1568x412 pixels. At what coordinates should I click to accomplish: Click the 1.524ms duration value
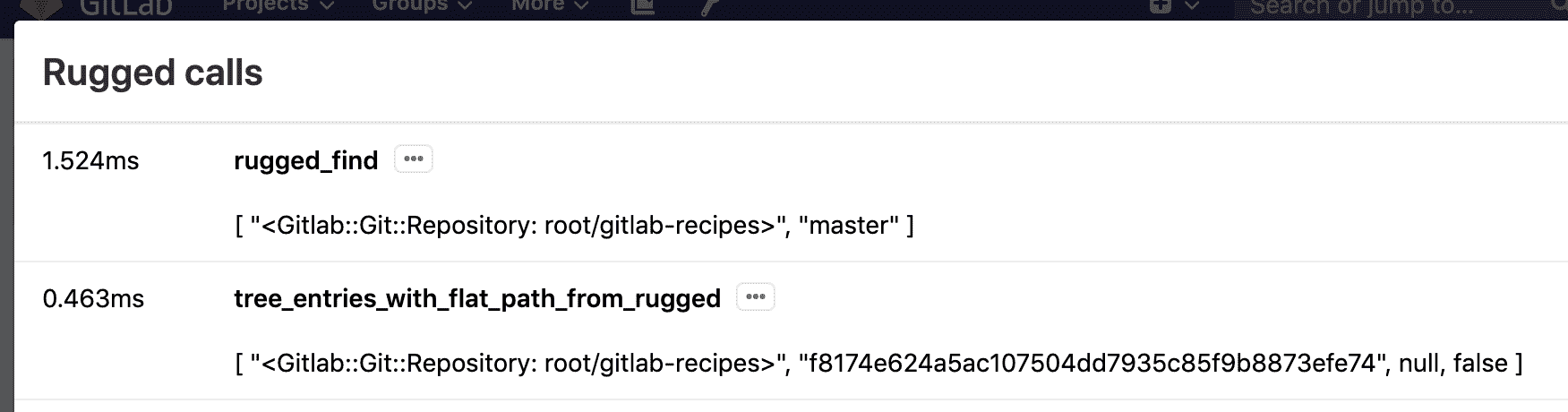click(90, 161)
